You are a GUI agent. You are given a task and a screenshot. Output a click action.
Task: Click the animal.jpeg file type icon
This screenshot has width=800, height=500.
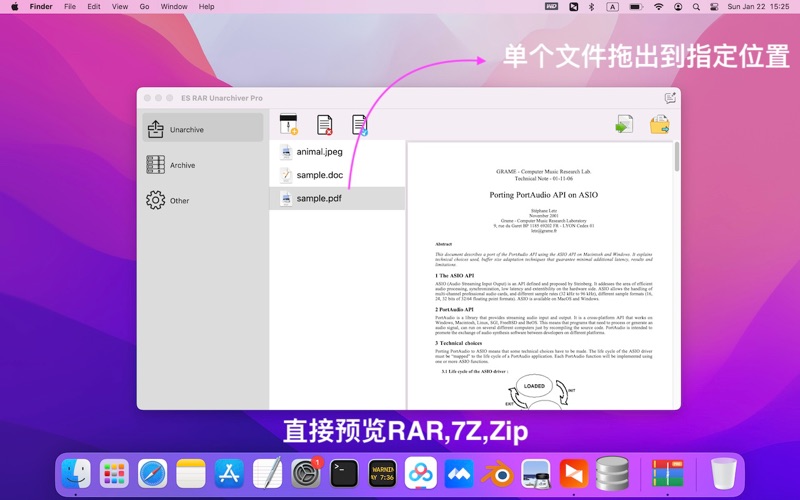tap(286, 152)
